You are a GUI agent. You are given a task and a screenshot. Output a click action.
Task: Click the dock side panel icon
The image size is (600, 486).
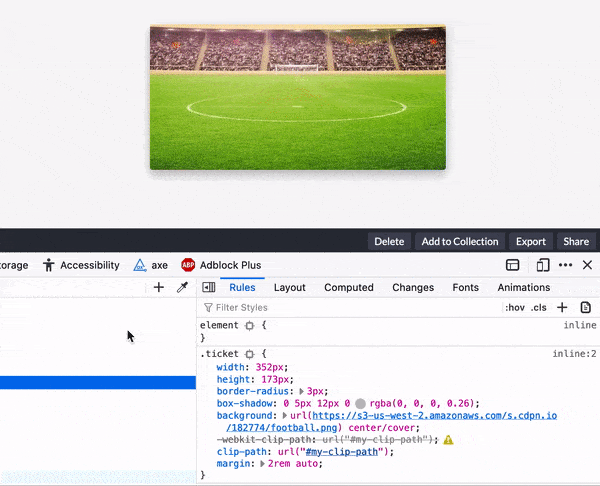point(512,265)
